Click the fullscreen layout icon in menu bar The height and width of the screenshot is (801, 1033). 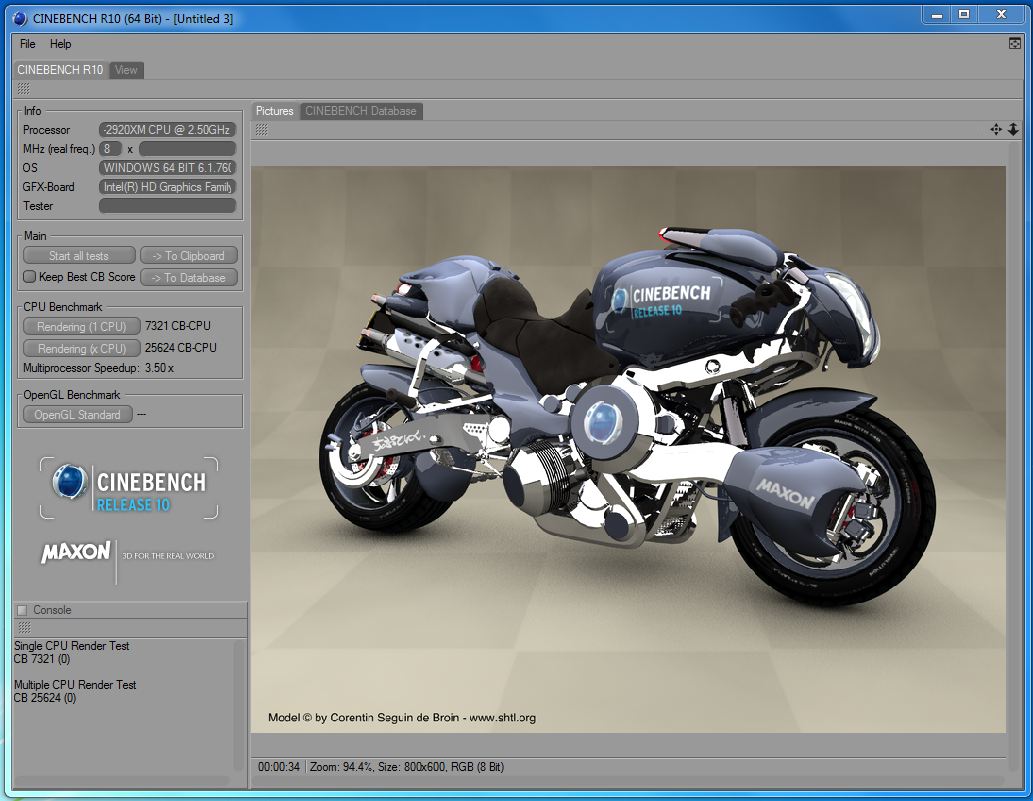[x=1015, y=43]
